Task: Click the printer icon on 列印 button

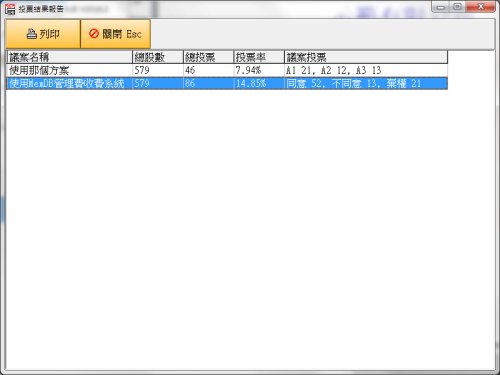Action: (x=31, y=34)
